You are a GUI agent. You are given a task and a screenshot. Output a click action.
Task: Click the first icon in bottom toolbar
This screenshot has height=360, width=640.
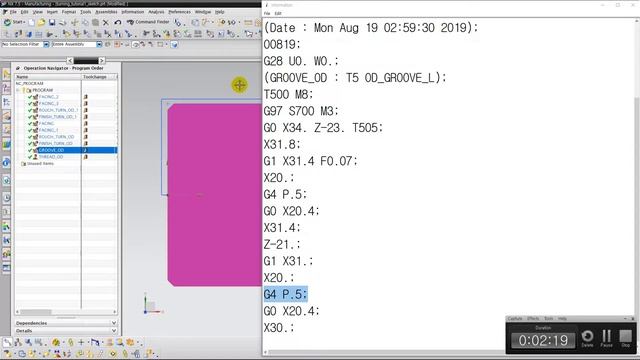[7, 342]
